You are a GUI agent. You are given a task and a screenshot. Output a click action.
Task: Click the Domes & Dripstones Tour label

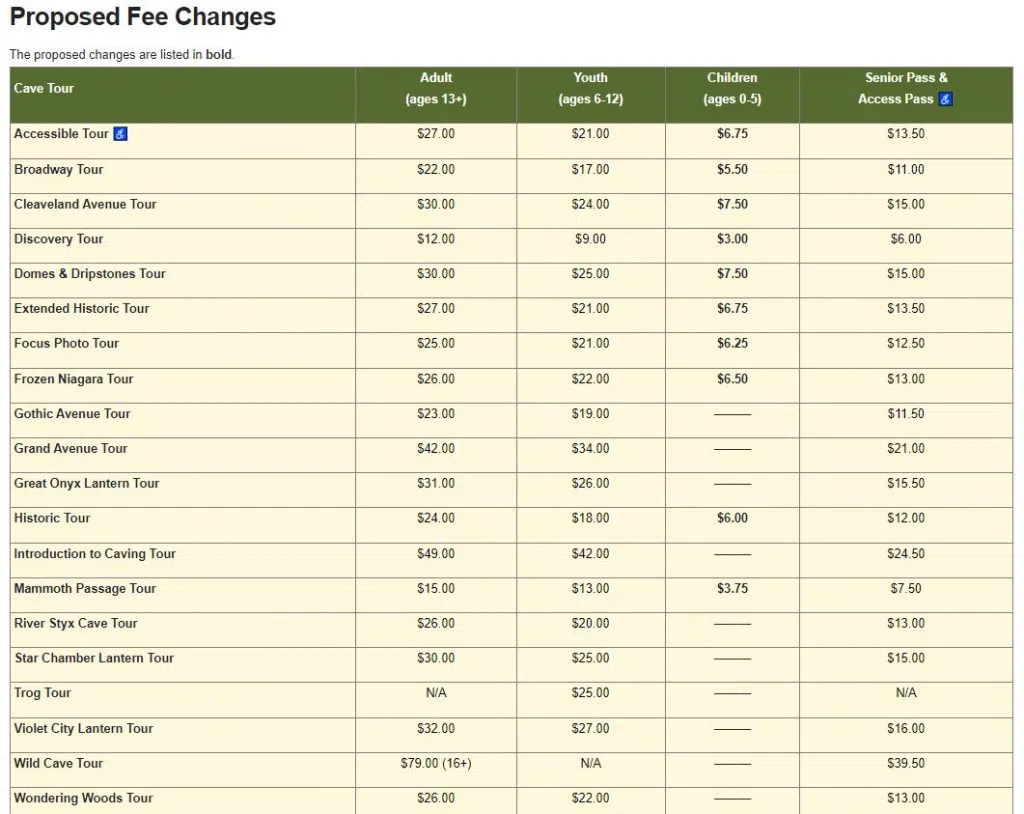tap(90, 273)
